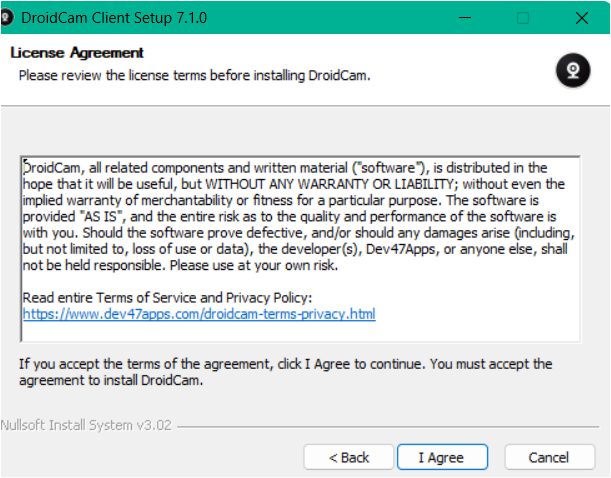The height and width of the screenshot is (478, 611).
Task: Go to the previous step with Back
Action: point(348,457)
